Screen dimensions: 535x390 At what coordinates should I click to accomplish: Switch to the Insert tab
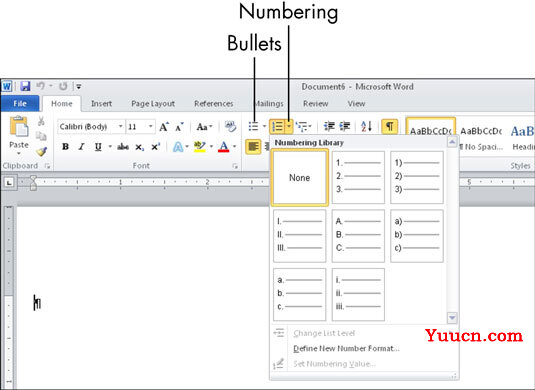(101, 103)
